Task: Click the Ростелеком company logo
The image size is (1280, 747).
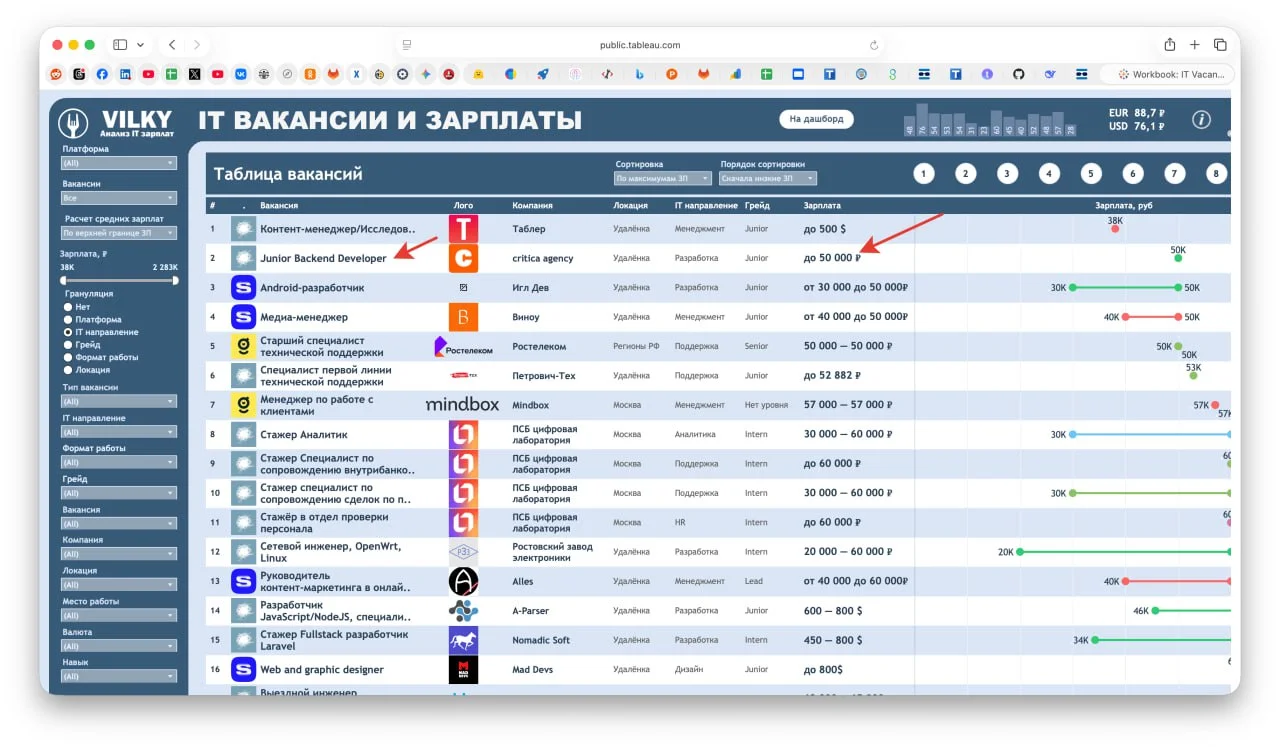Action: 463,346
